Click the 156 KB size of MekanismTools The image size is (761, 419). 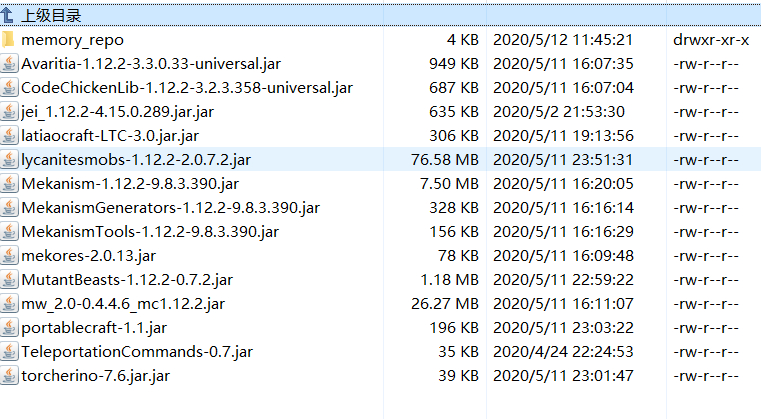coord(454,232)
